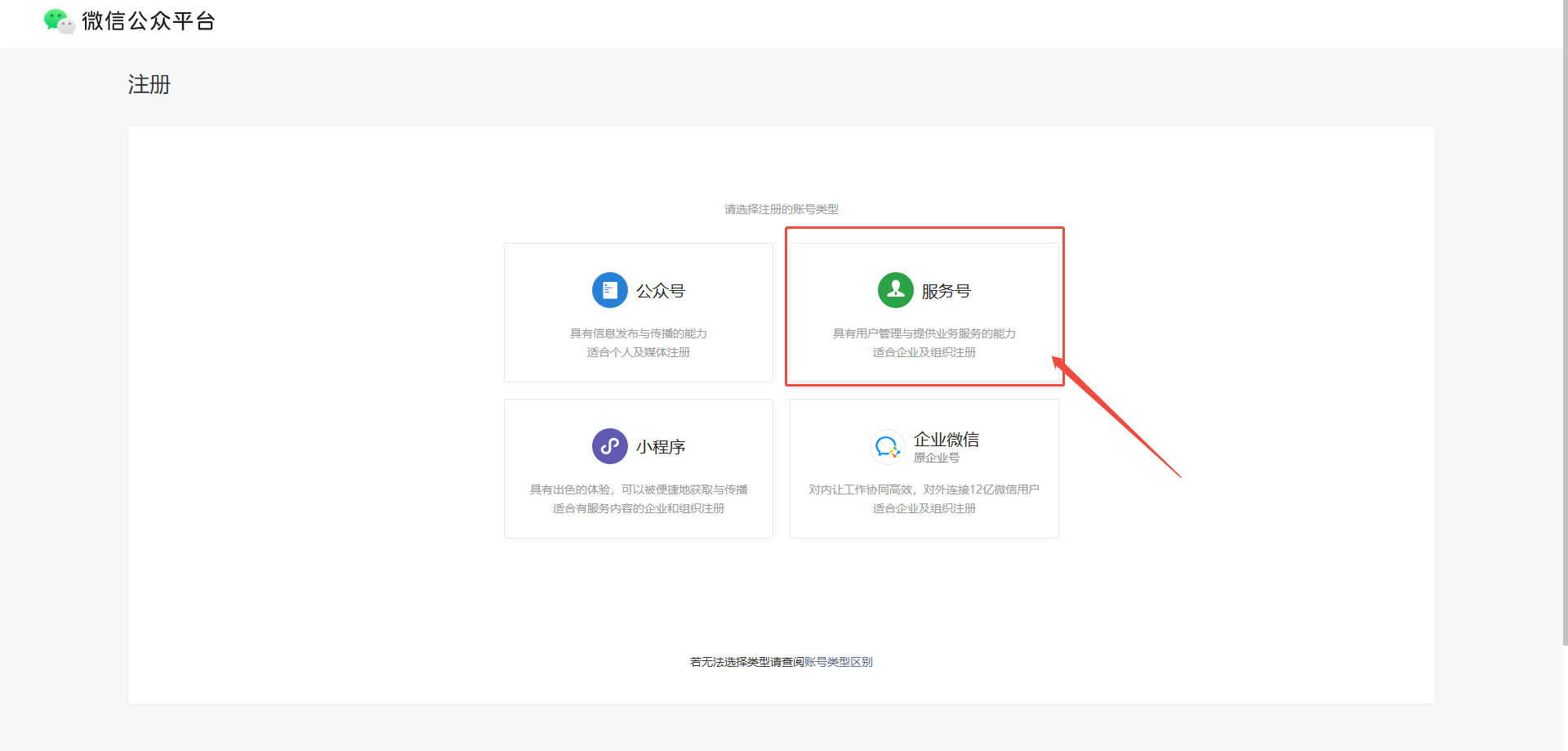The image size is (1568, 751).
Task: Click 原企业号 subtitle under 企业微信
Action: (936, 458)
